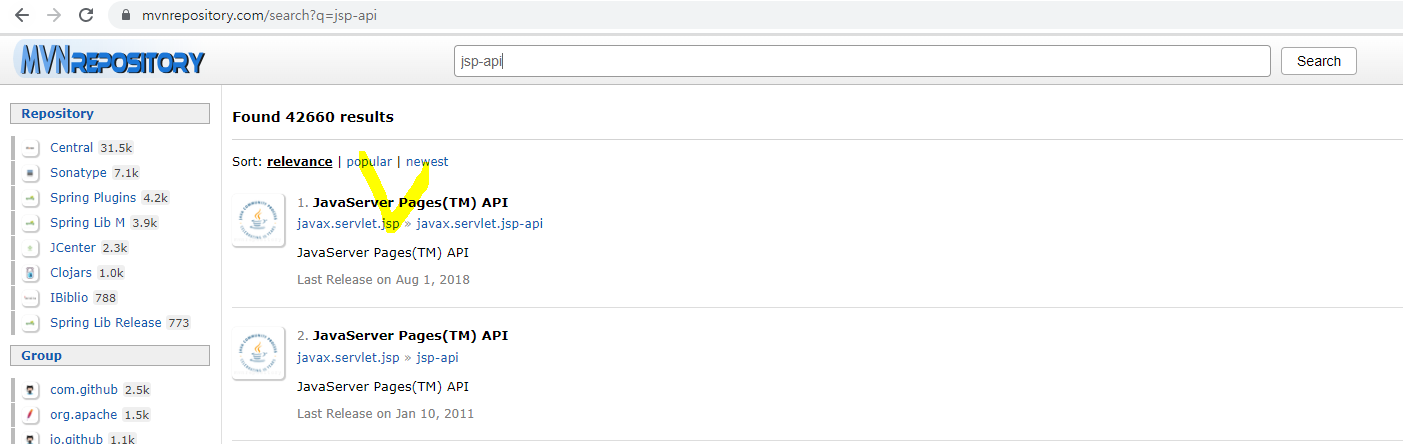Click the JCenter repository icon
The width and height of the screenshot is (1403, 444).
[x=31, y=248]
